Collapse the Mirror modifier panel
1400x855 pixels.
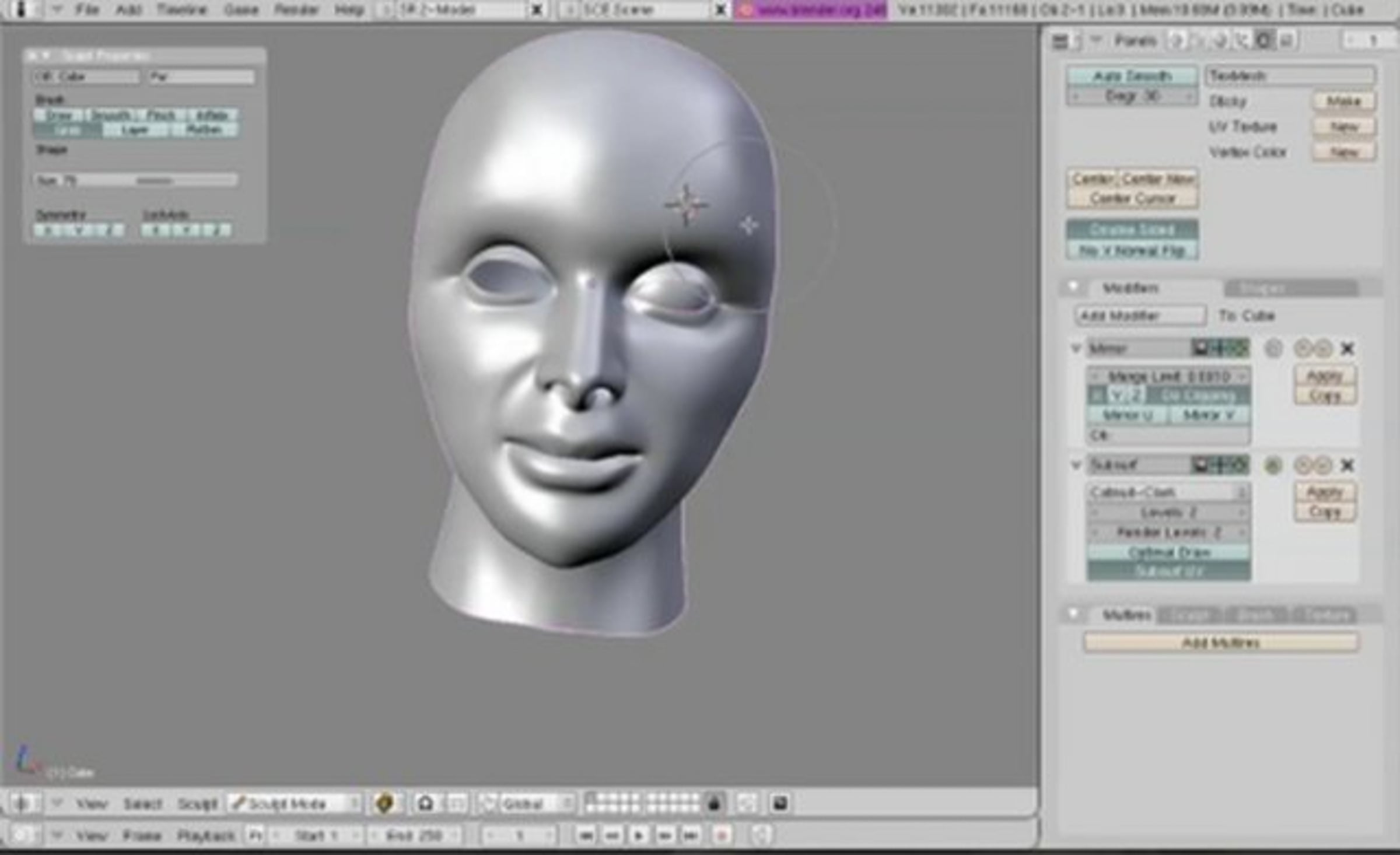tap(1076, 348)
